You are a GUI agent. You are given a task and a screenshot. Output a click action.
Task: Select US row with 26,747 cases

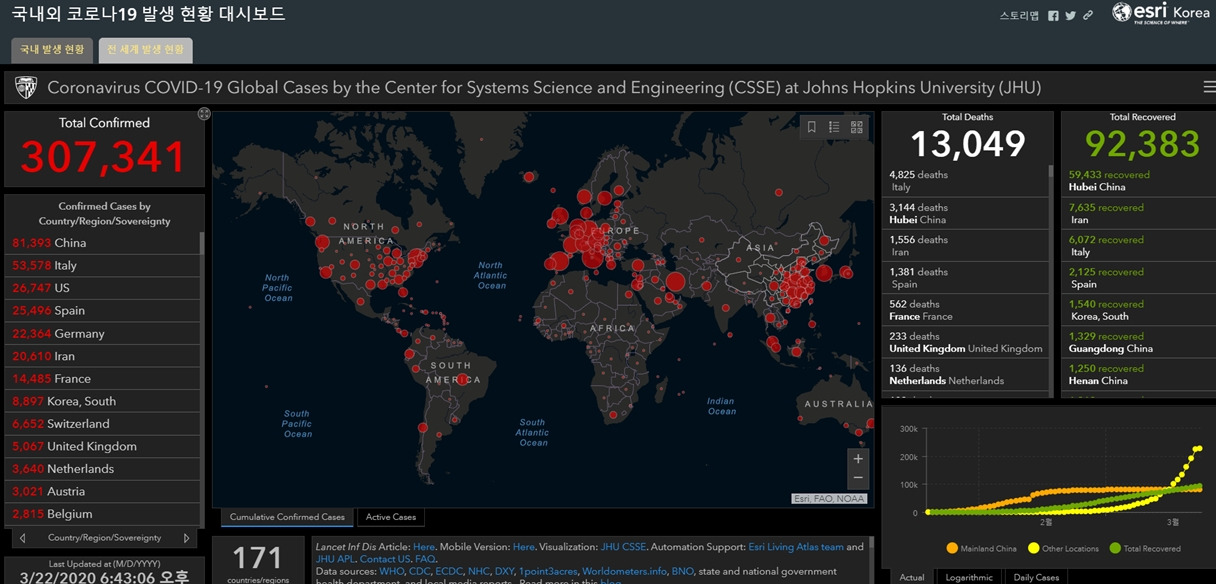(102, 288)
